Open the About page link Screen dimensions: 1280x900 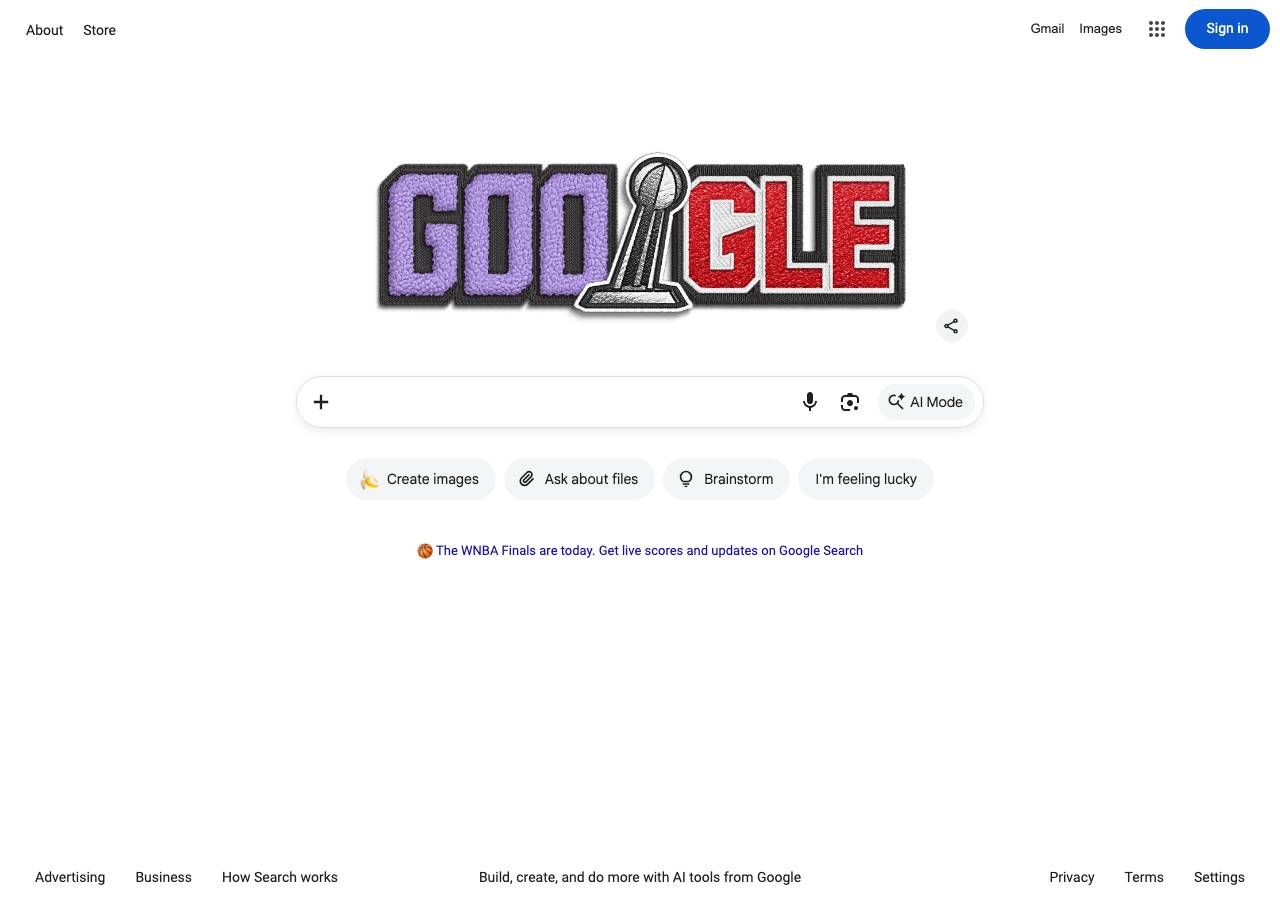45,30
